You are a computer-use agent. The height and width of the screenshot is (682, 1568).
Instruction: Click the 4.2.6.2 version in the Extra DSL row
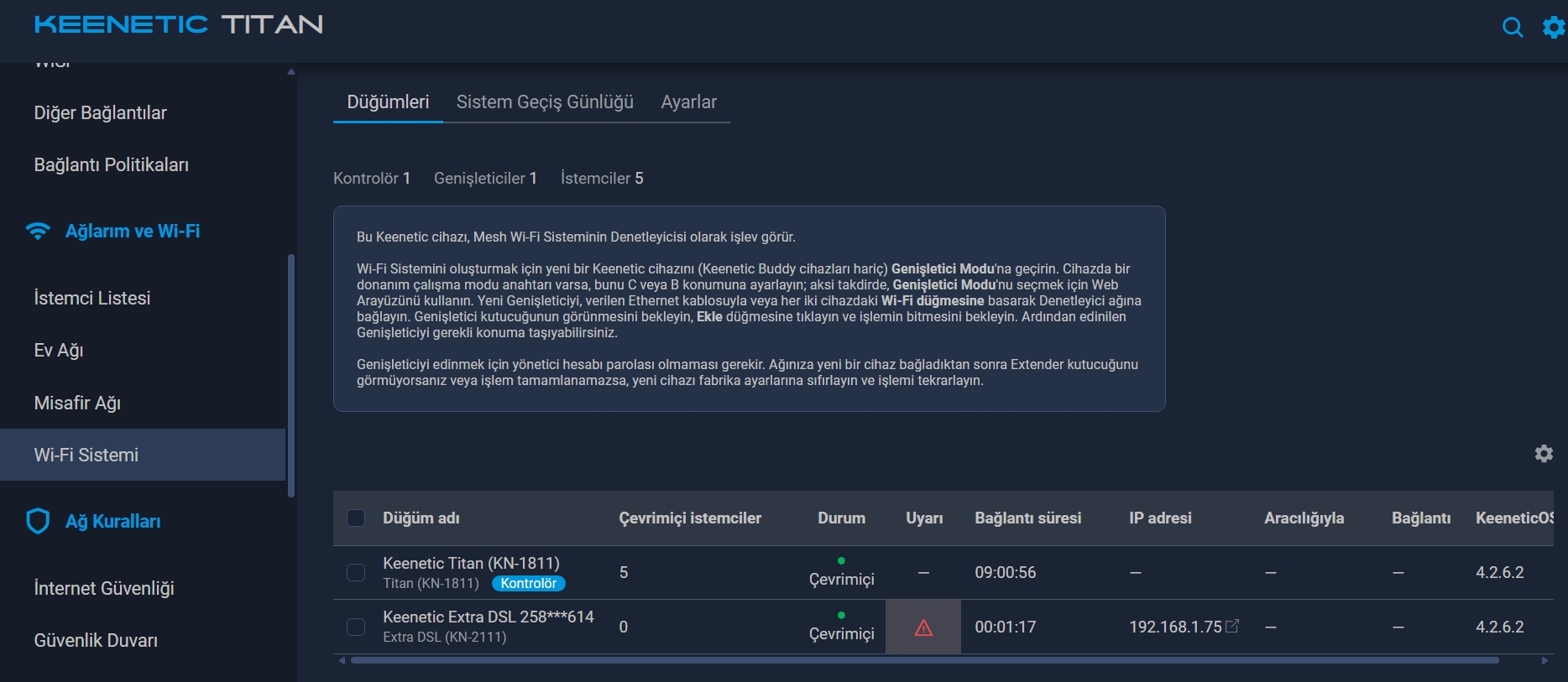[x=1500, y=627]
